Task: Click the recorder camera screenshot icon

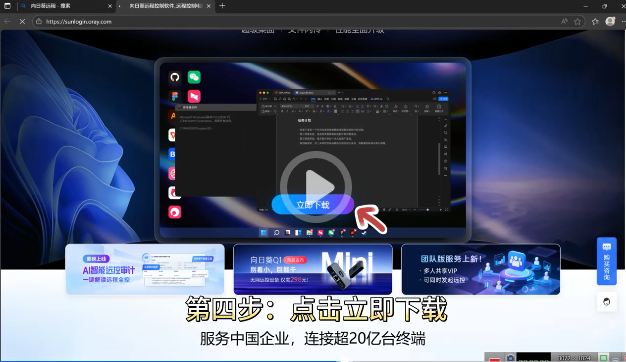Action: (x=510, y=358)
